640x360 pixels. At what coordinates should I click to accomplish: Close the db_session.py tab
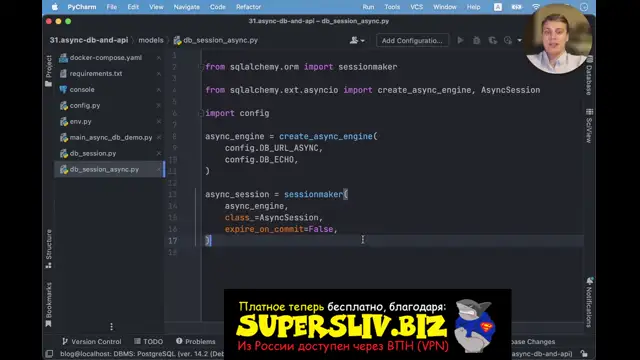point(159,153)
